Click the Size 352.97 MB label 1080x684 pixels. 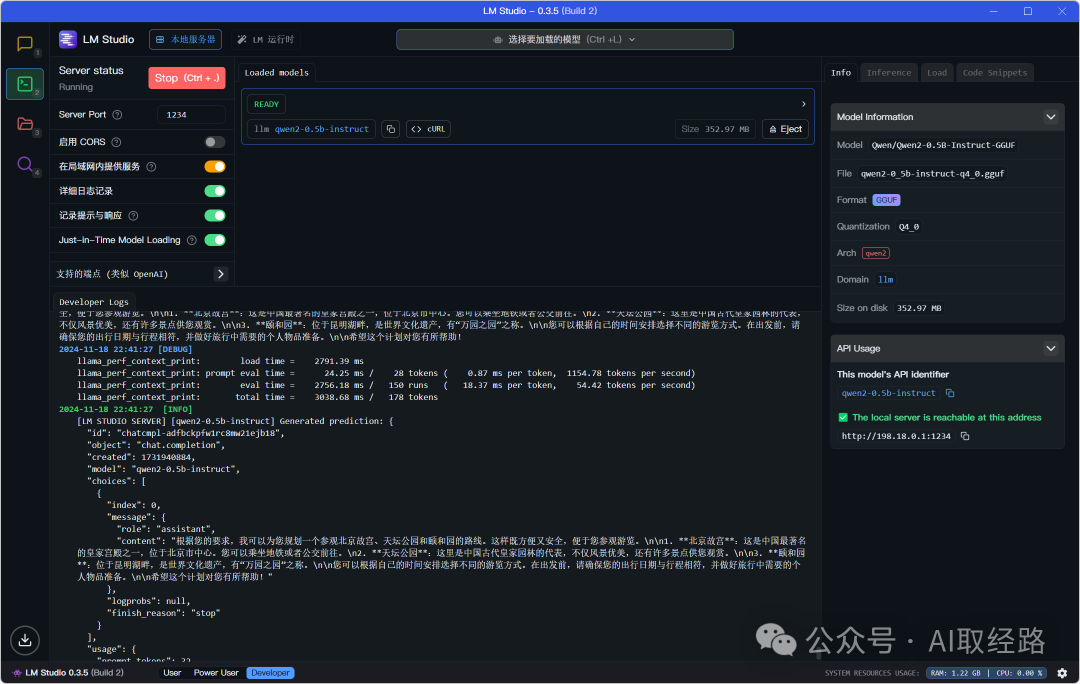pos(715,129)
